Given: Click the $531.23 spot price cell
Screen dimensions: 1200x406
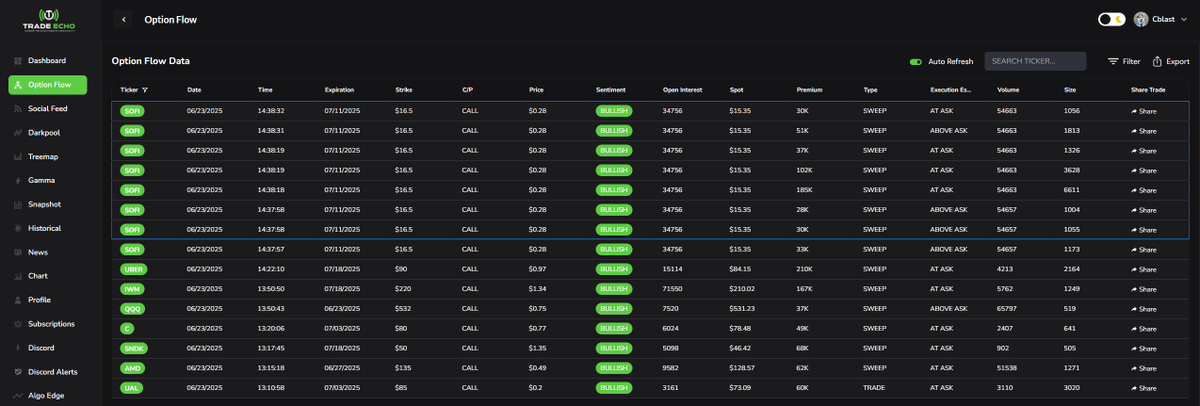Looking at the screenshot, I should [x=742, y=309].
